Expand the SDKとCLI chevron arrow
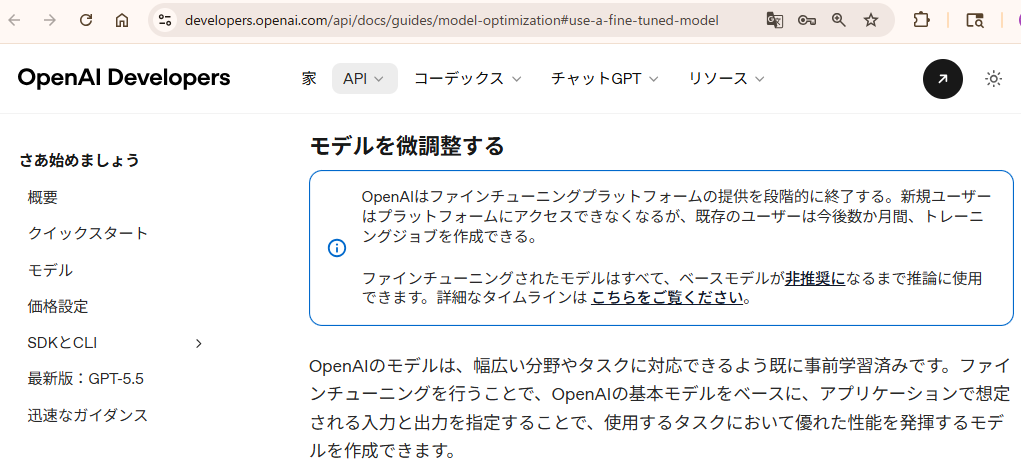Screen dimensions: 1021x463 pos(199,343)
